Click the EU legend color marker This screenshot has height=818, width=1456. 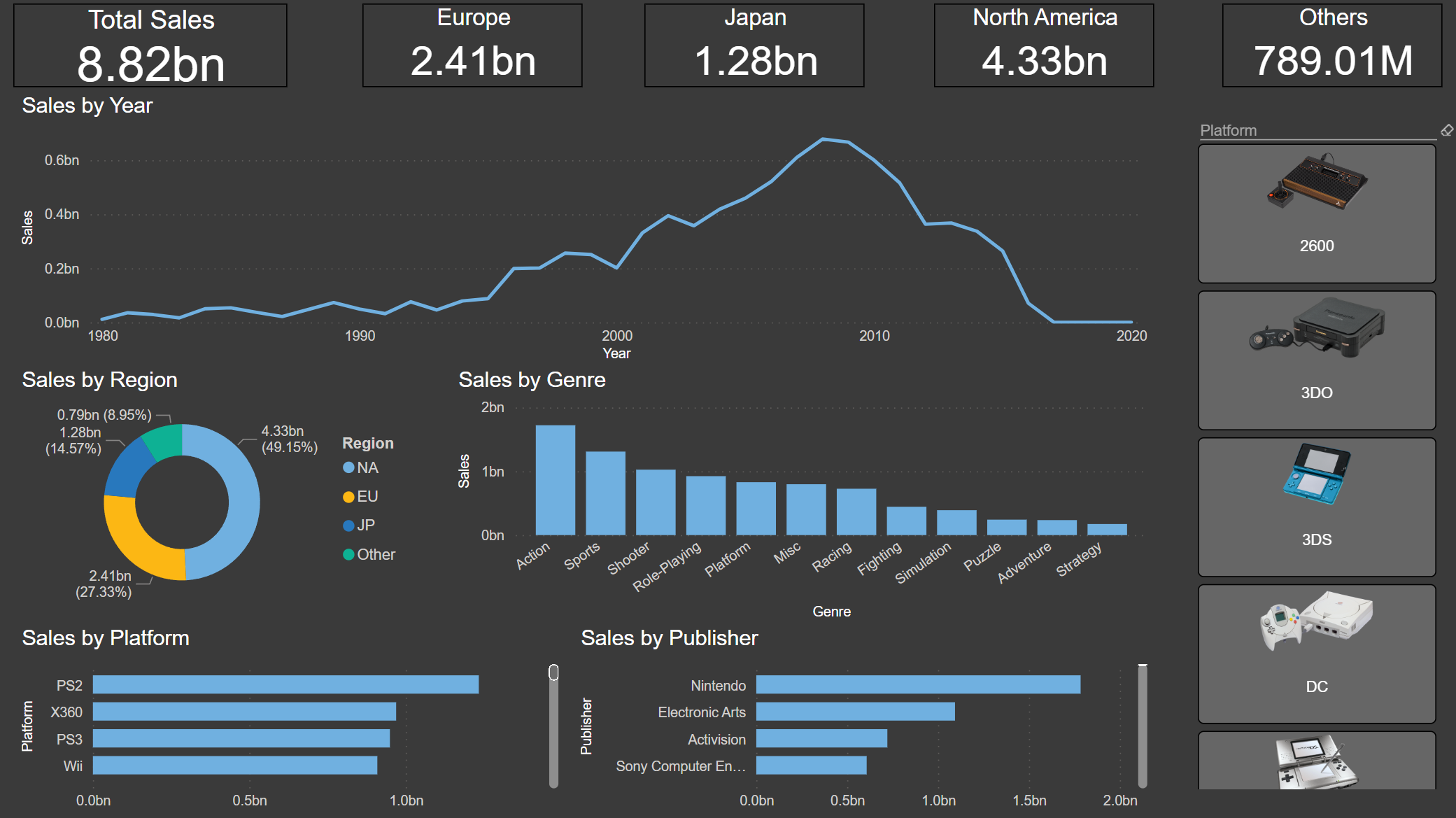(348, 497)
